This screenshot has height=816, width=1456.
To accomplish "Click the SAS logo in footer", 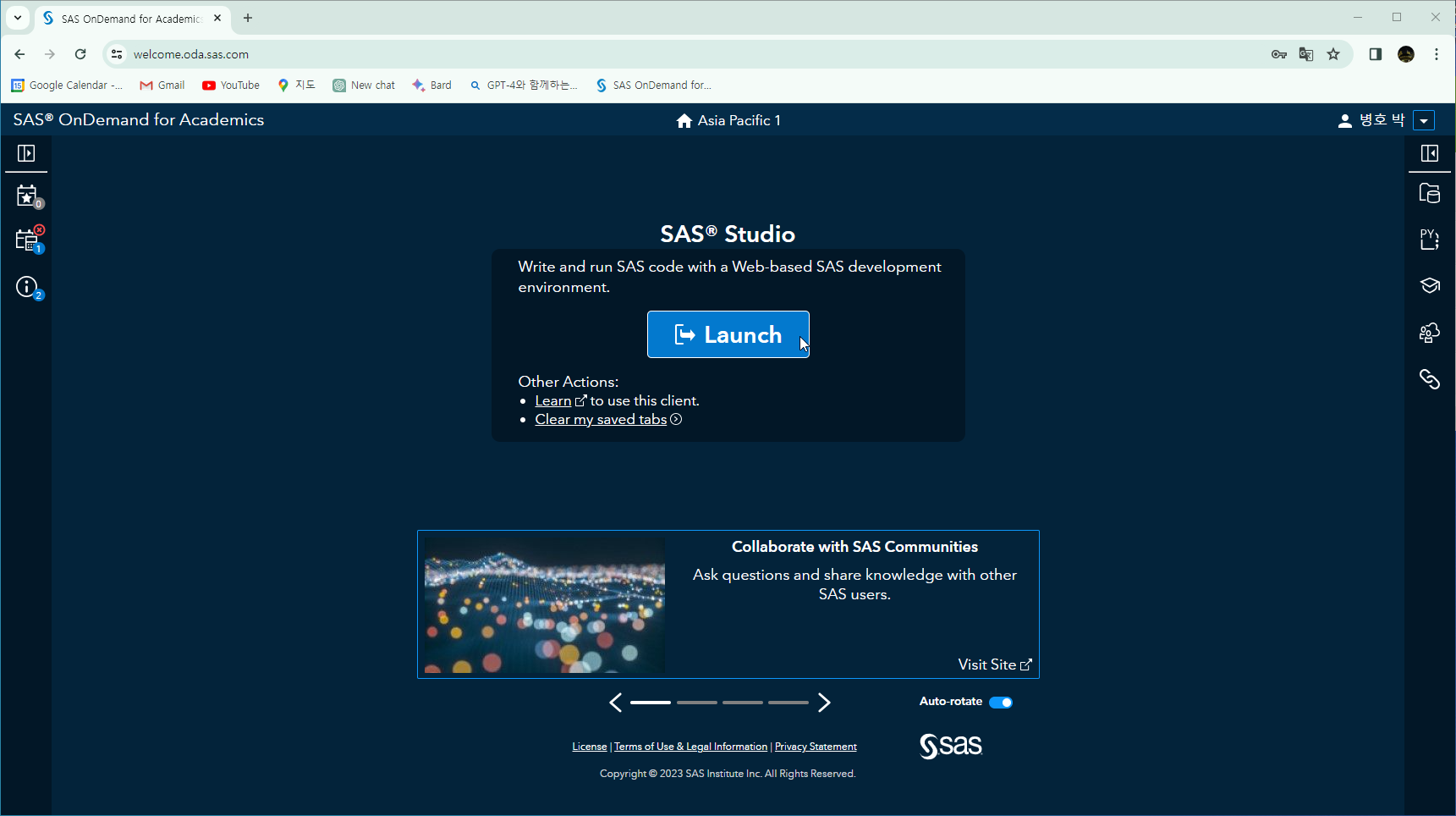I will [x=951, y=746].
